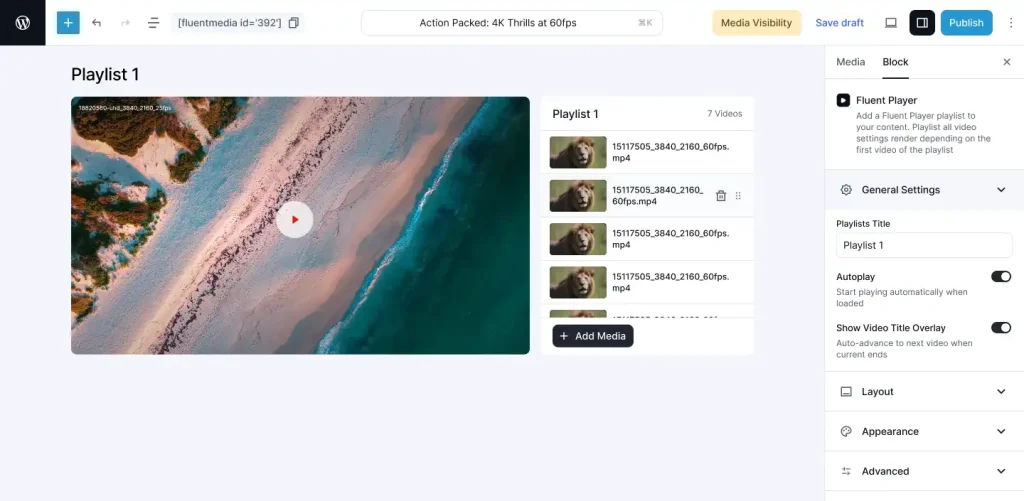1024x501 pixels.
Task: Click the General Settings gear icon
Action: click(846, 190)
